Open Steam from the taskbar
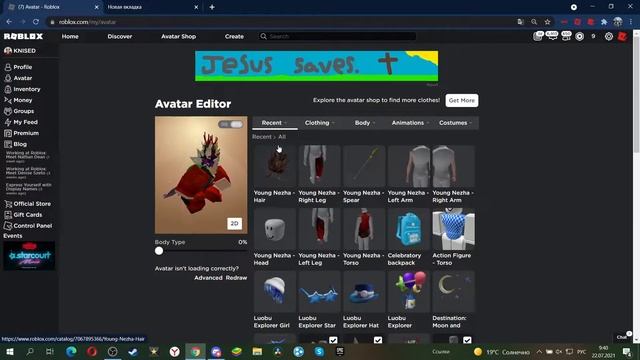 (x=133, y=351)
